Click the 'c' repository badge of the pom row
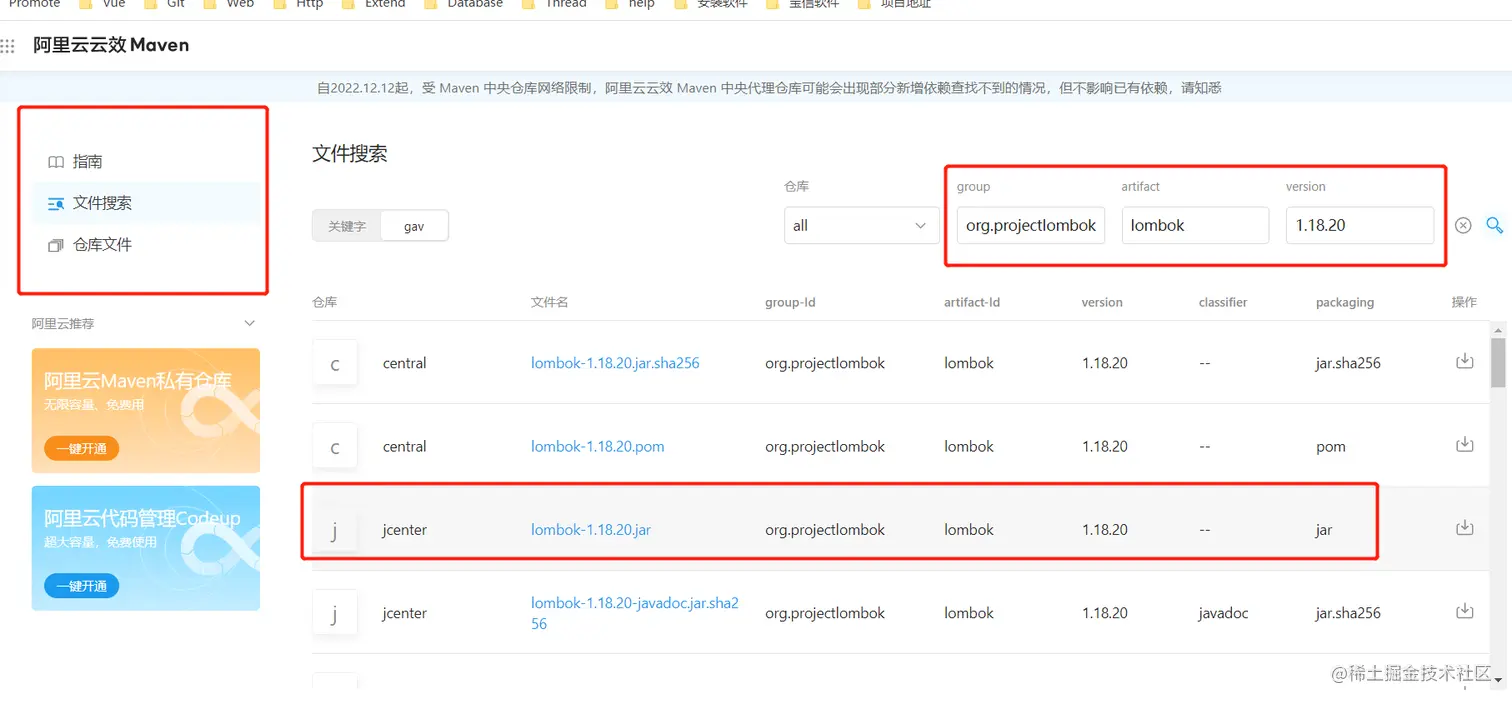 click(335, 446)
